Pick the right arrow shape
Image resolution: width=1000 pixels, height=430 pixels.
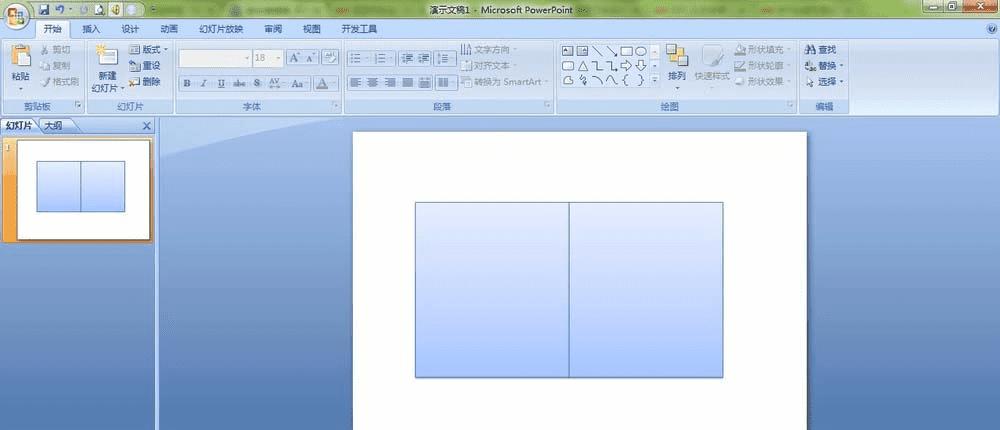pos(626,66)
